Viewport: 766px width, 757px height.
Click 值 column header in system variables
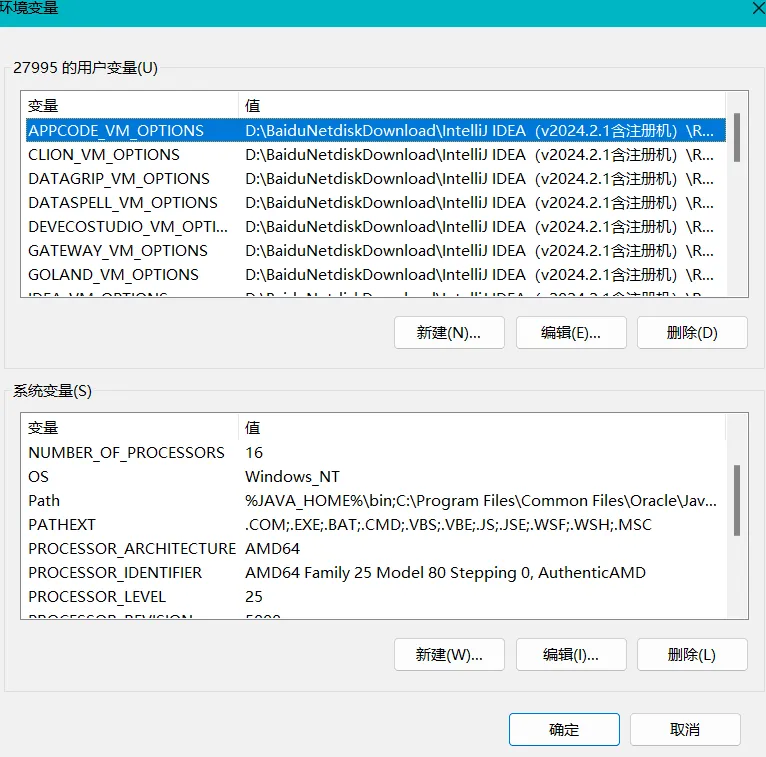pos(253,428)
